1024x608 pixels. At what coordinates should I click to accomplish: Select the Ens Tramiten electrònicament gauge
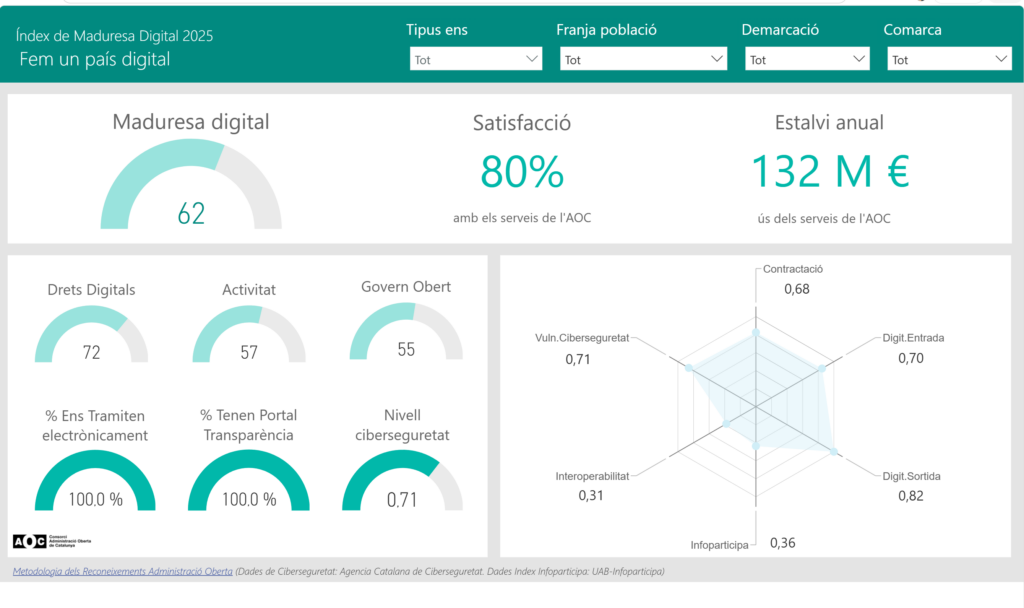point(95,480)
